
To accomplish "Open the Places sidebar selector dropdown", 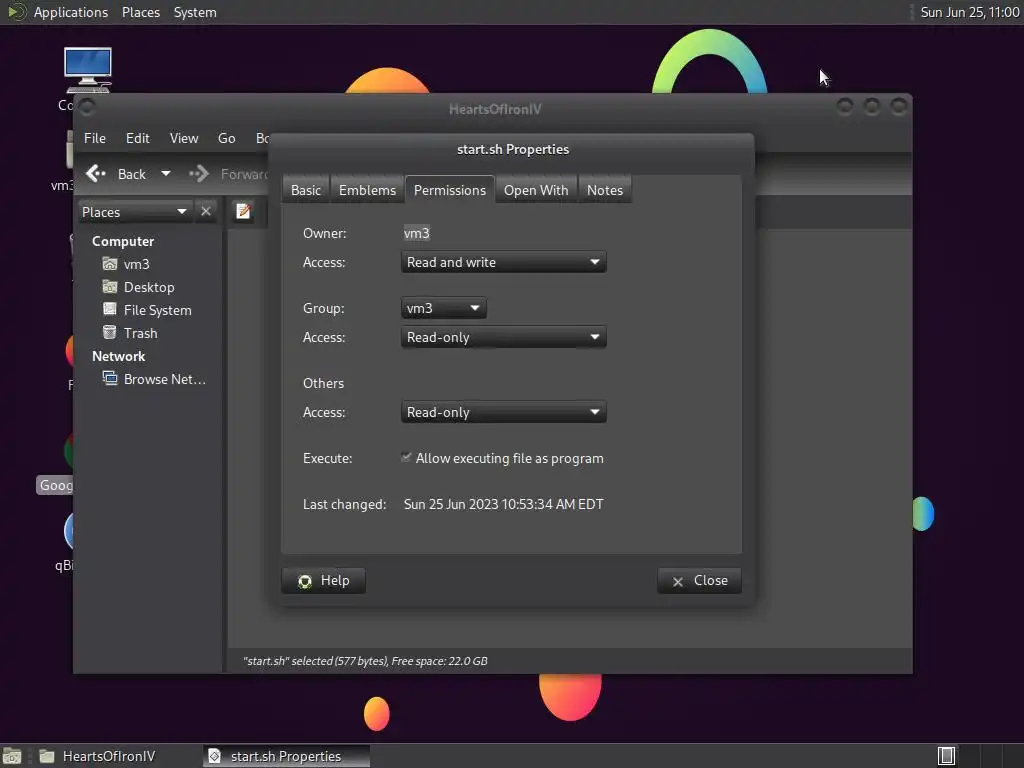I will pos(135,212).
